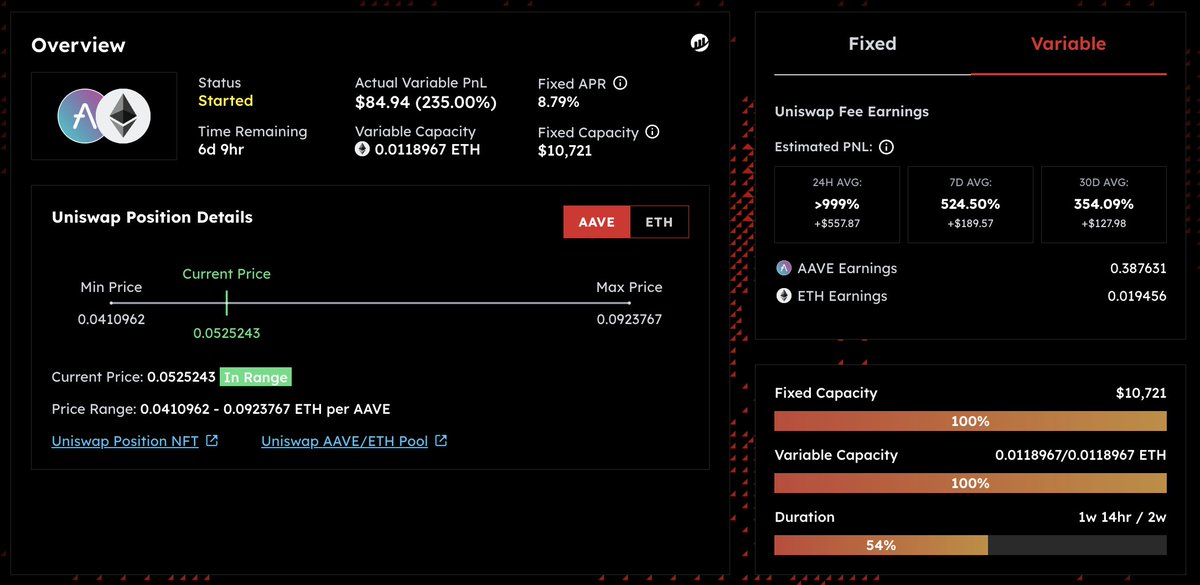The height and width of the screenshot is (585, 1200).
Task: Select the 30D AVG earnings card
Action: pos(1104,204)
